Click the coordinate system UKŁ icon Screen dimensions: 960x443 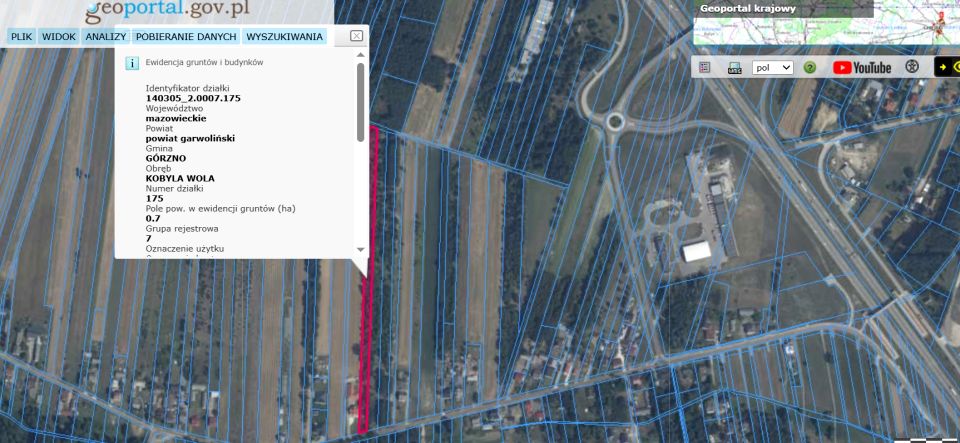click(734, 67)
